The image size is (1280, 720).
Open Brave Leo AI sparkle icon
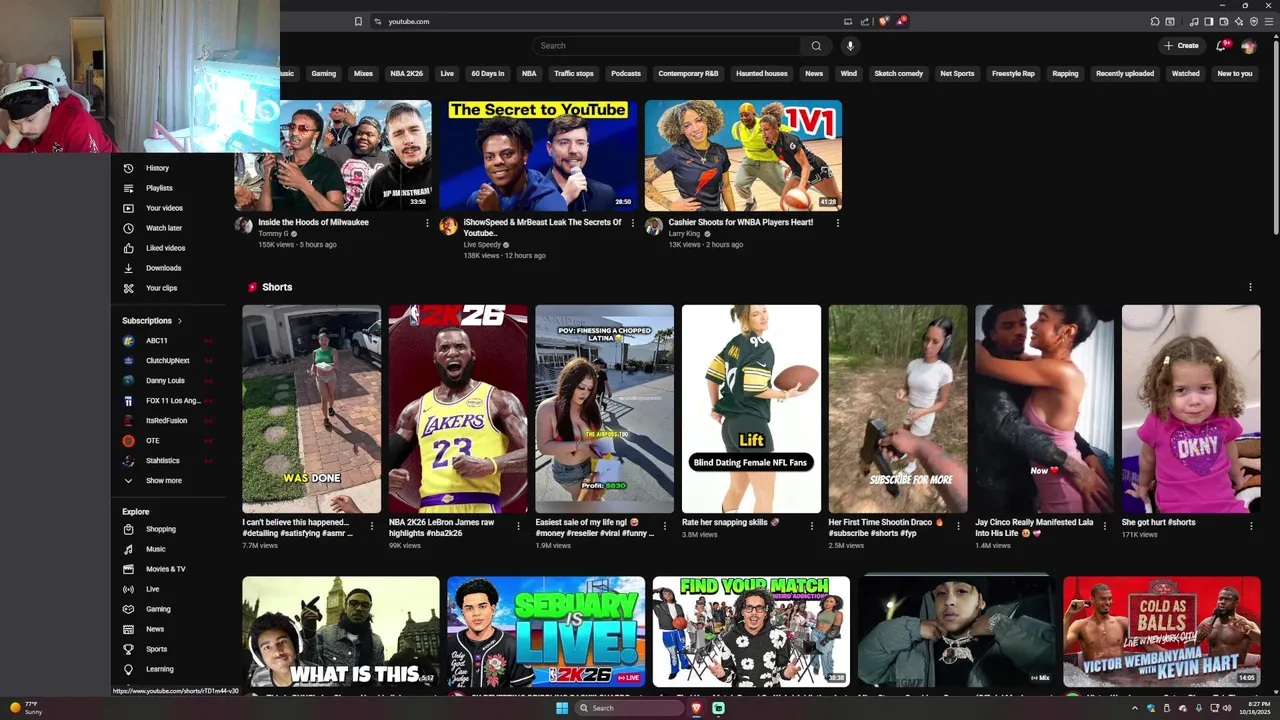point(1239,21)
